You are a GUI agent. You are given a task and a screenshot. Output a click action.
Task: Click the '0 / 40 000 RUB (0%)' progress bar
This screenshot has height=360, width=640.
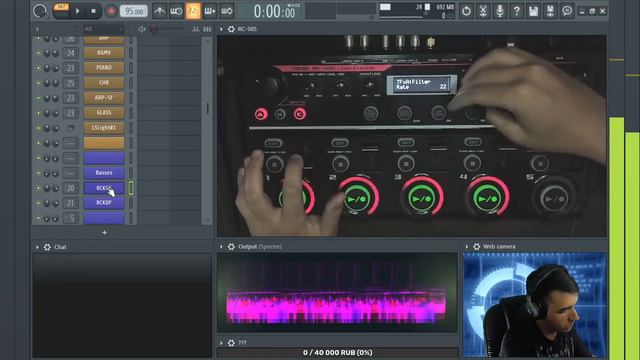[338, 353]
